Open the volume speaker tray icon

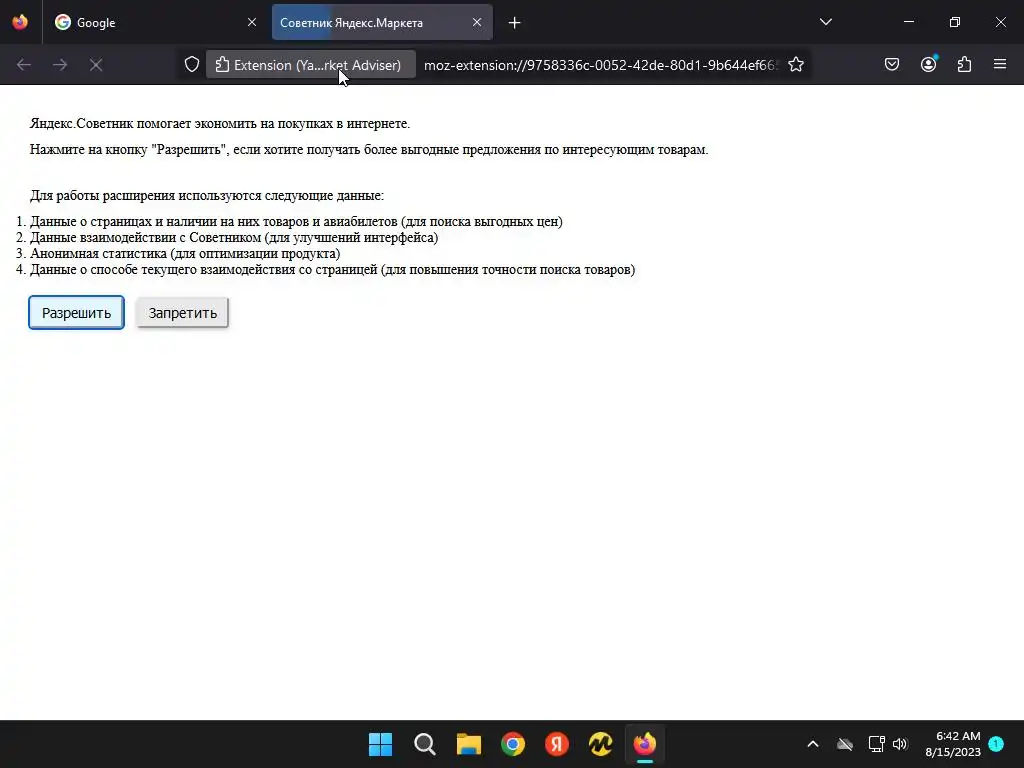[x=900, y=744]
